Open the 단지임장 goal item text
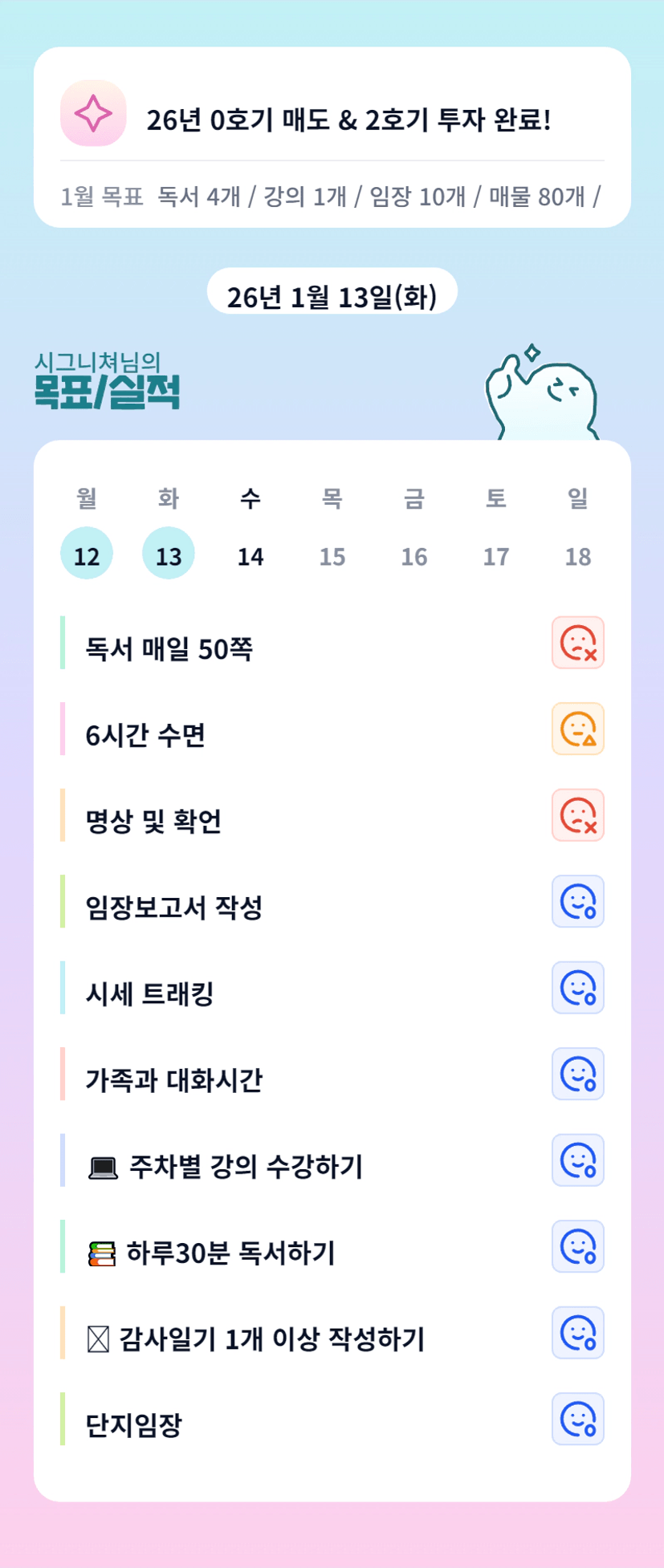664x1568 pixels. (x=134, y=1424)
